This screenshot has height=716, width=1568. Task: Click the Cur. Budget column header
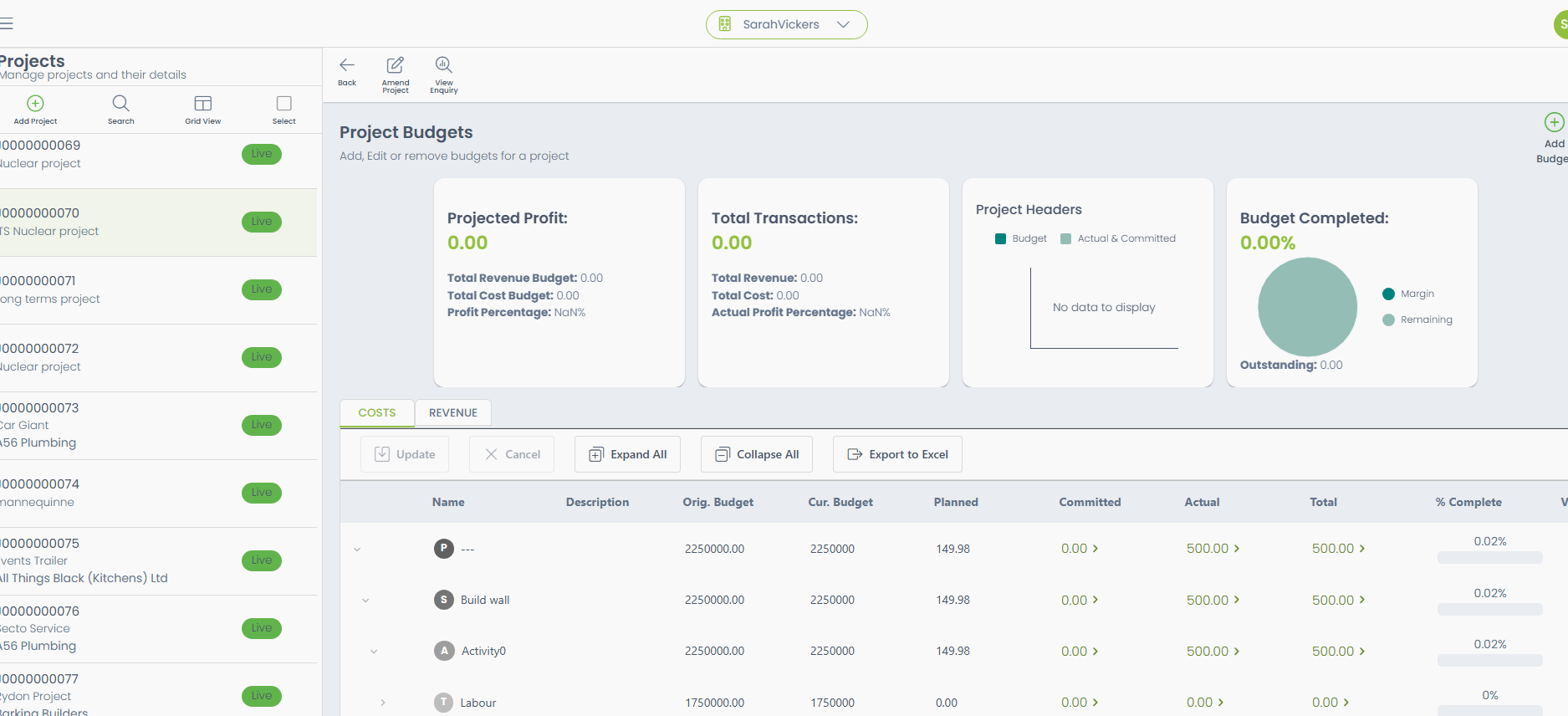pos(840,502)
